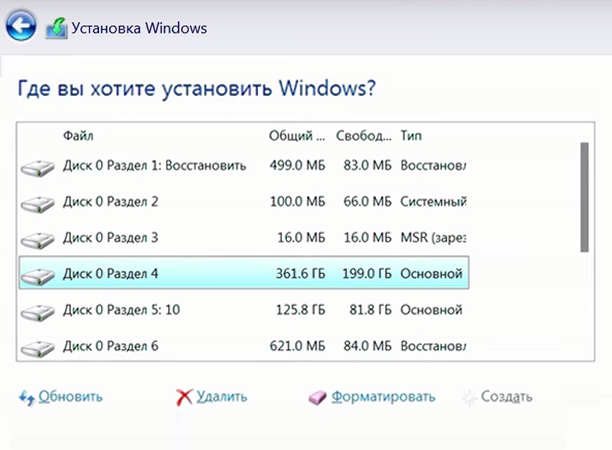This screenshot has height=450, width=612.
Task: Click the Файл column header
Action: pyautogui.click(x=78, y=135)
